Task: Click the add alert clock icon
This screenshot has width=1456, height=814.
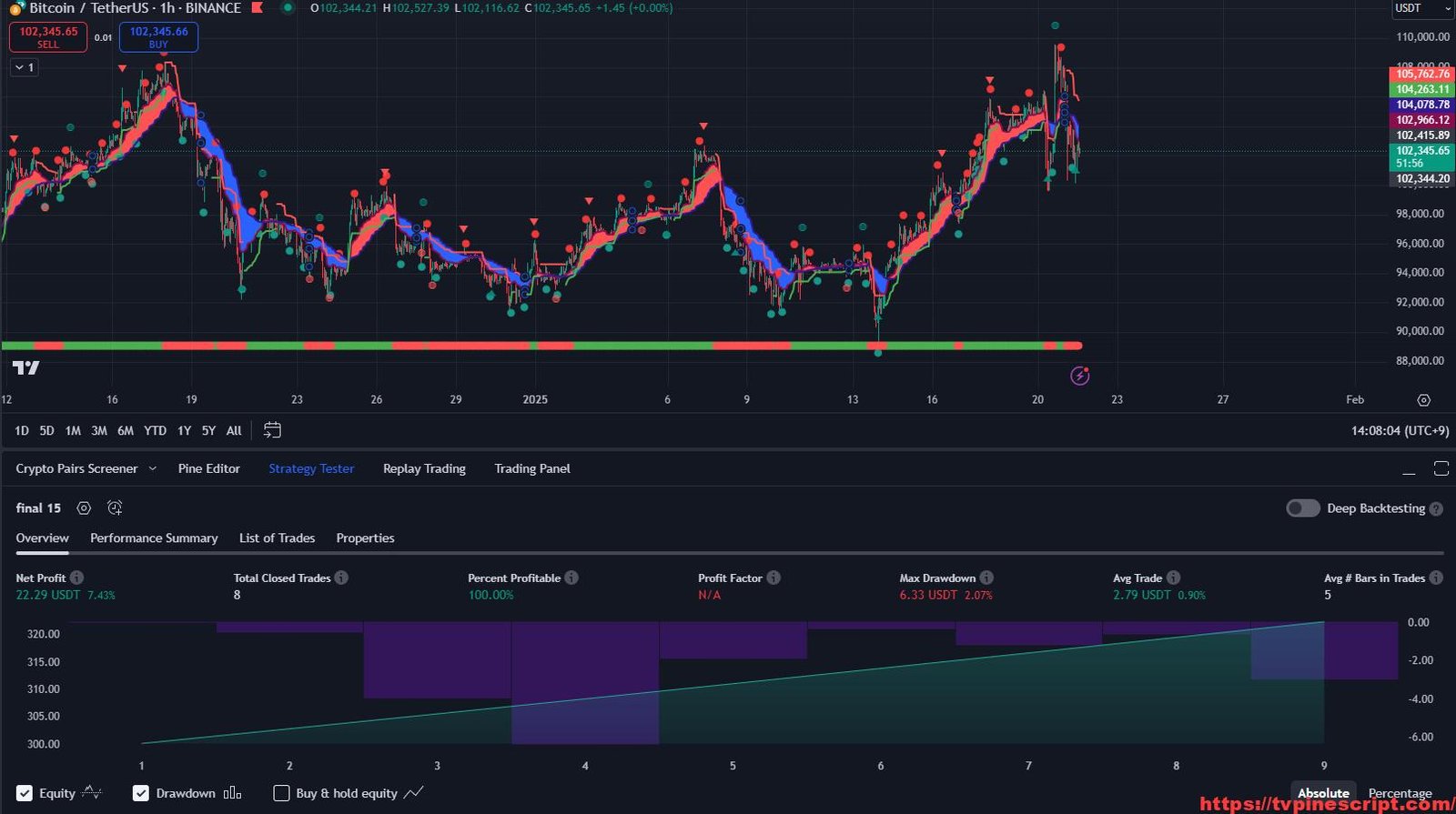Action: coord(115,508)
